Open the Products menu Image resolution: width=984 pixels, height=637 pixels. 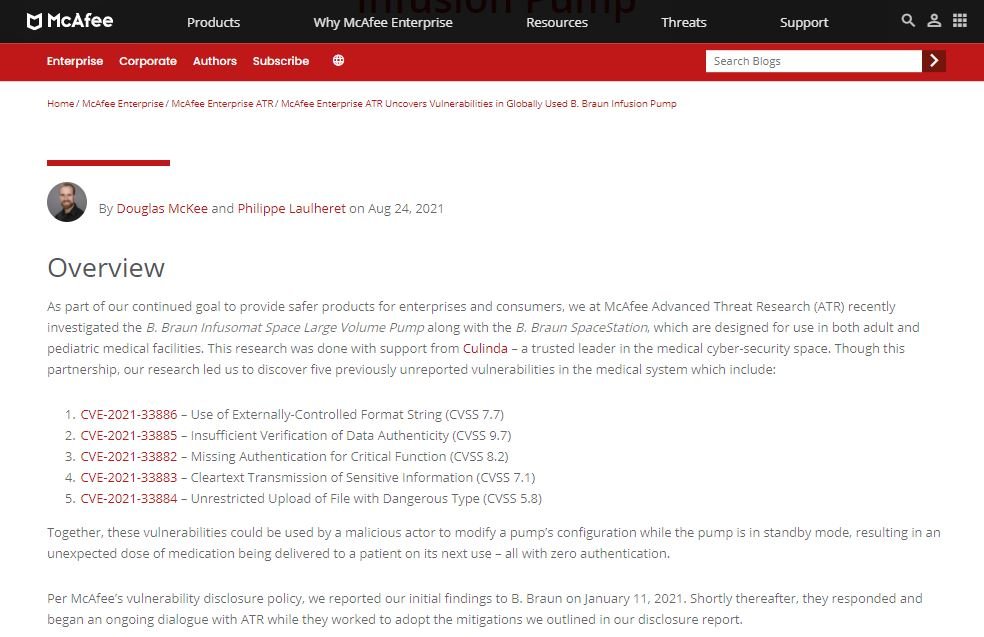tap(213, 22)
